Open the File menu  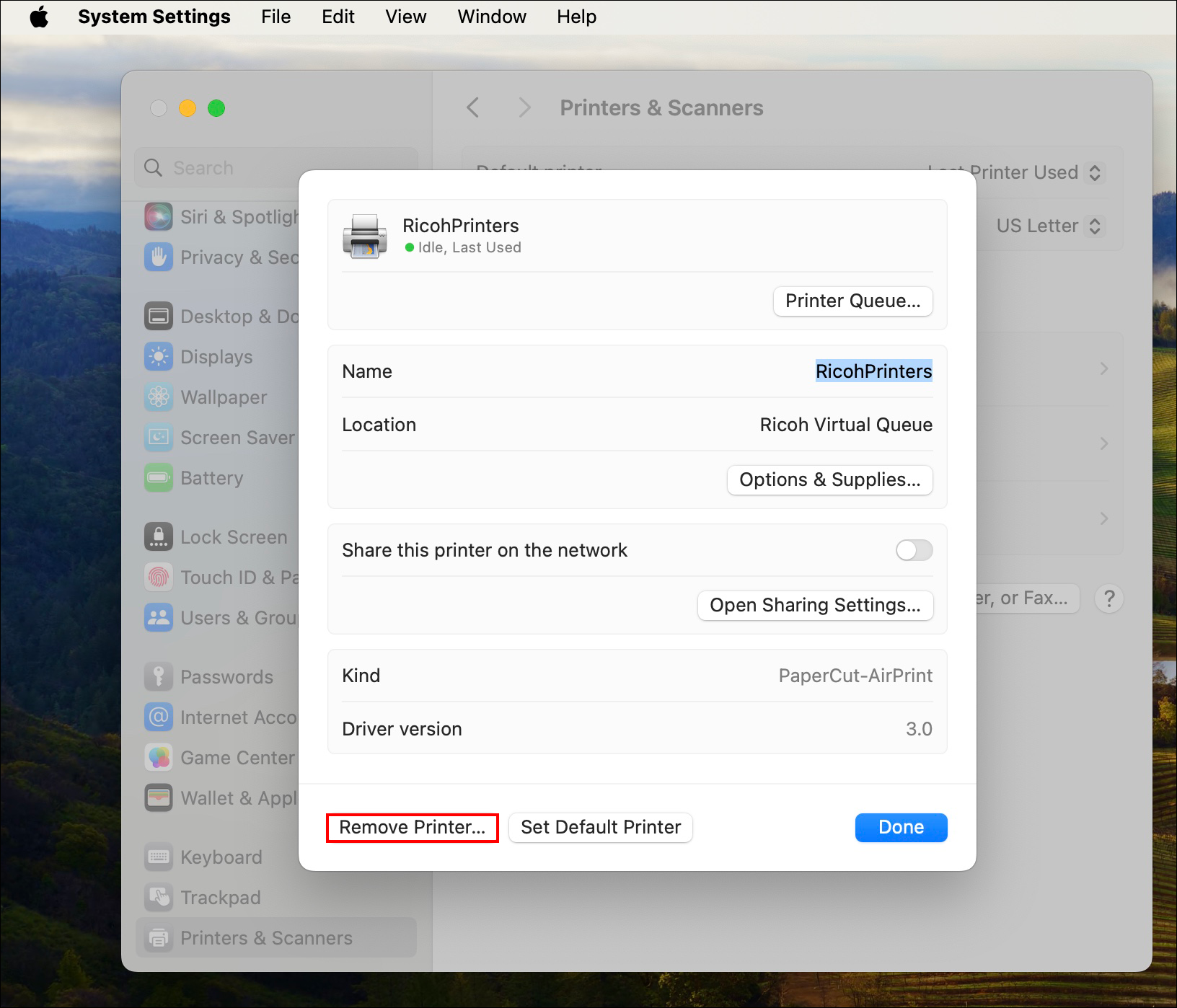tap(276, 17)
